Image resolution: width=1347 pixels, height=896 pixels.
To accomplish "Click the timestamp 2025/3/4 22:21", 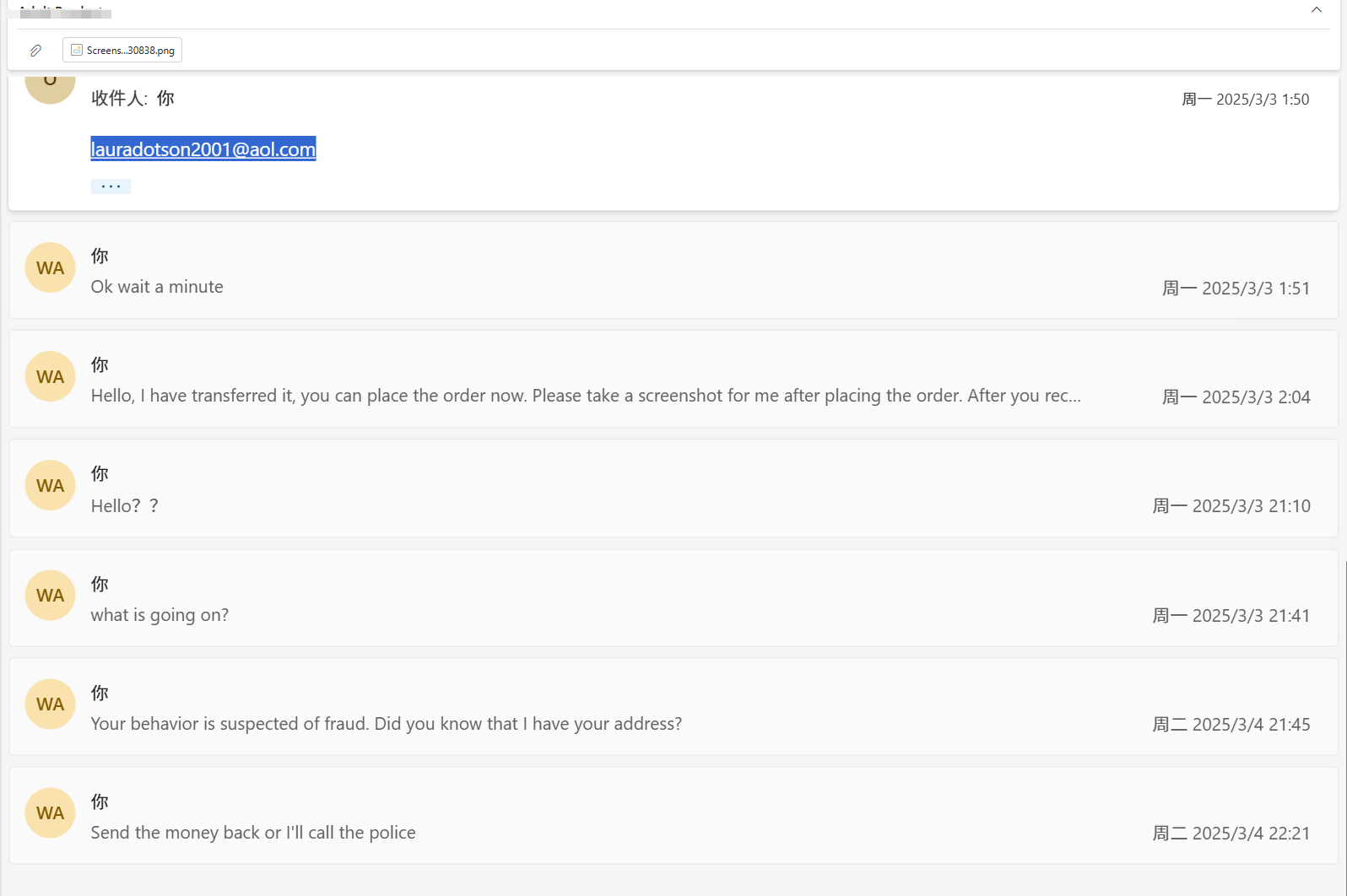I will click(1231, 834).
